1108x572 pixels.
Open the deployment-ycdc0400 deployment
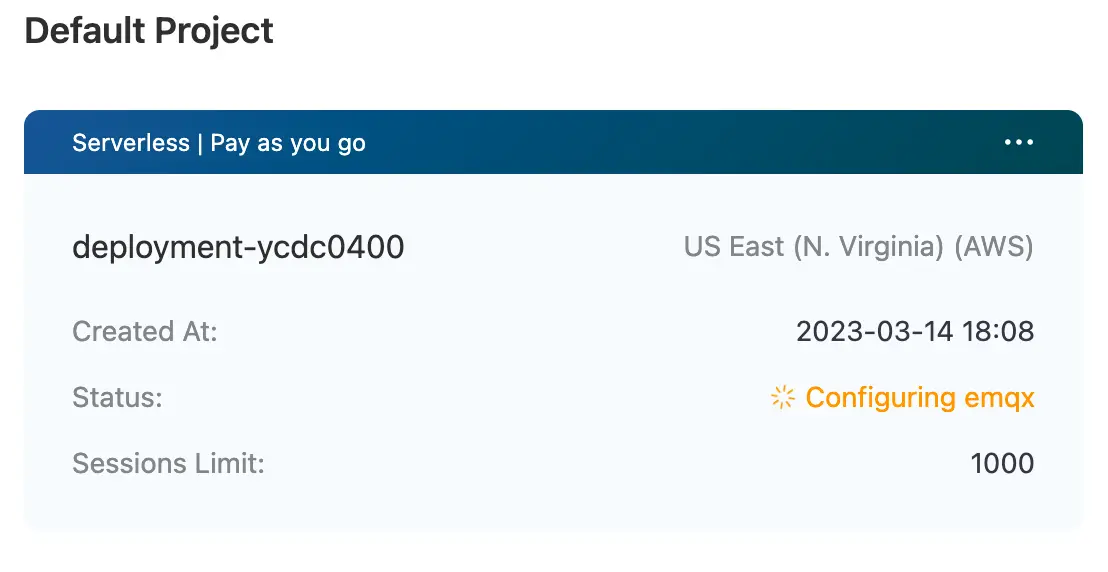click(238, 247)
